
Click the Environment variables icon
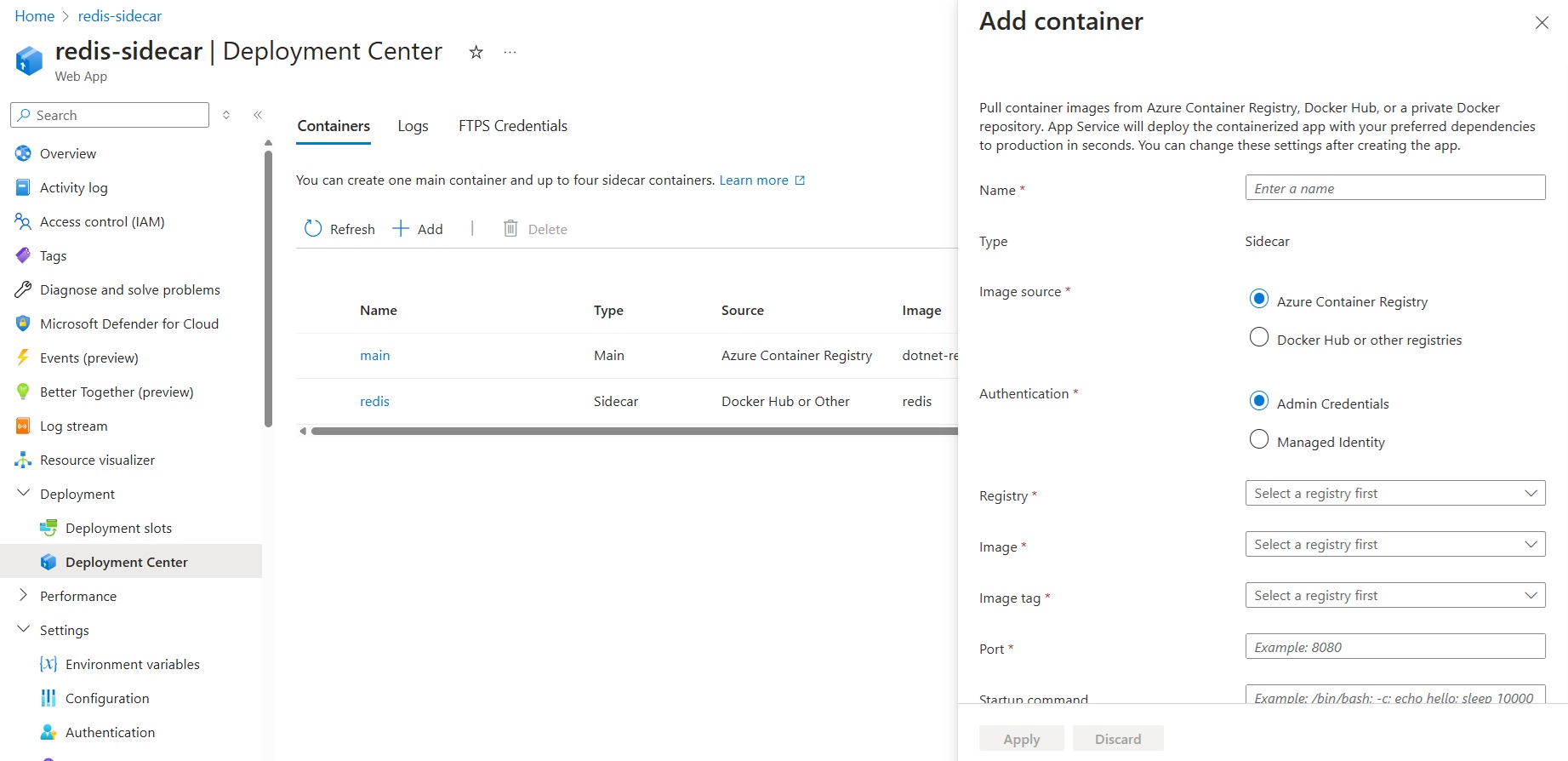(x=48, y=664)
